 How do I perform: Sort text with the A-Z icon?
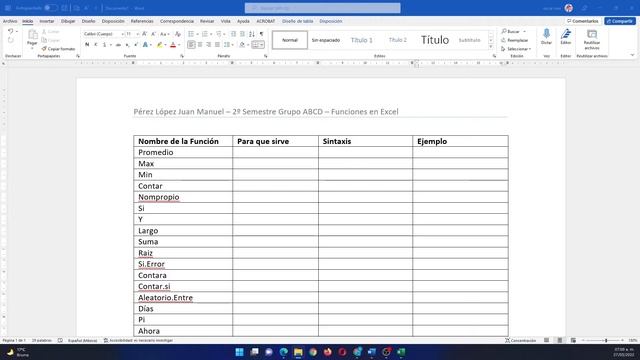(252, 34)
